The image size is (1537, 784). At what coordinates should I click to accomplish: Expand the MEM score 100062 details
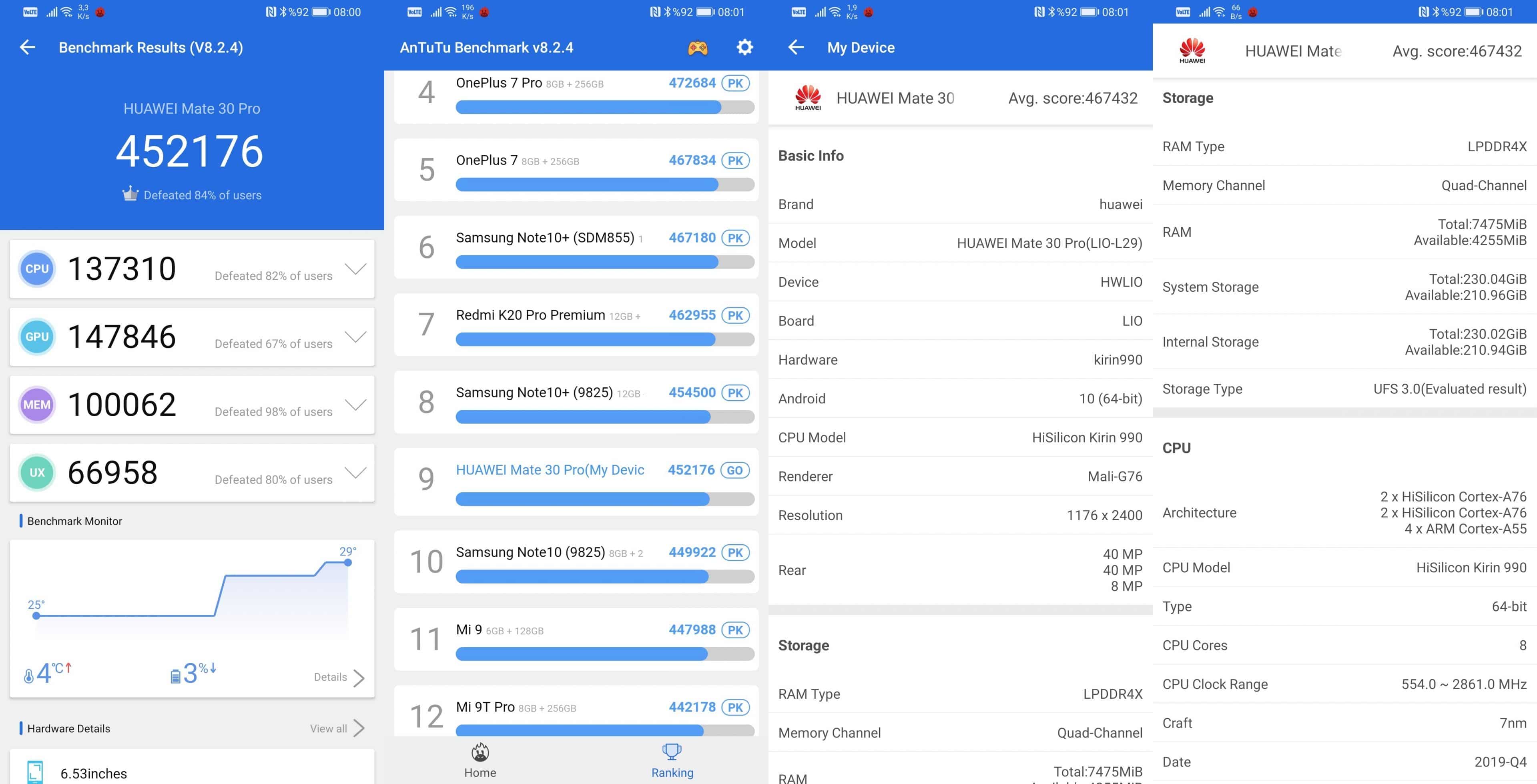point(356,405)
